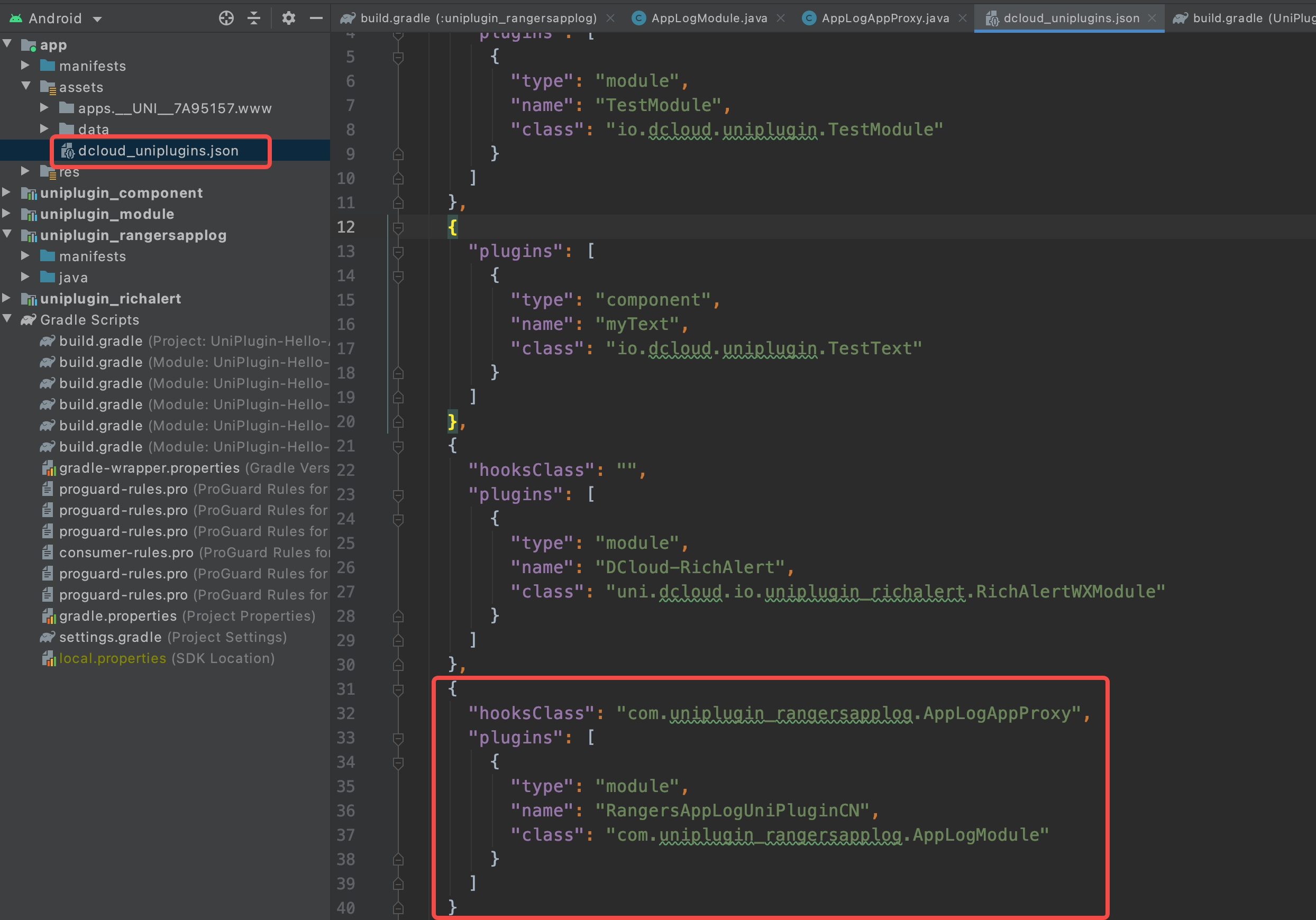Open consumer-rules.pro file
The image size is (1316, 920).
pyautogui.click(x=186, y=552)
